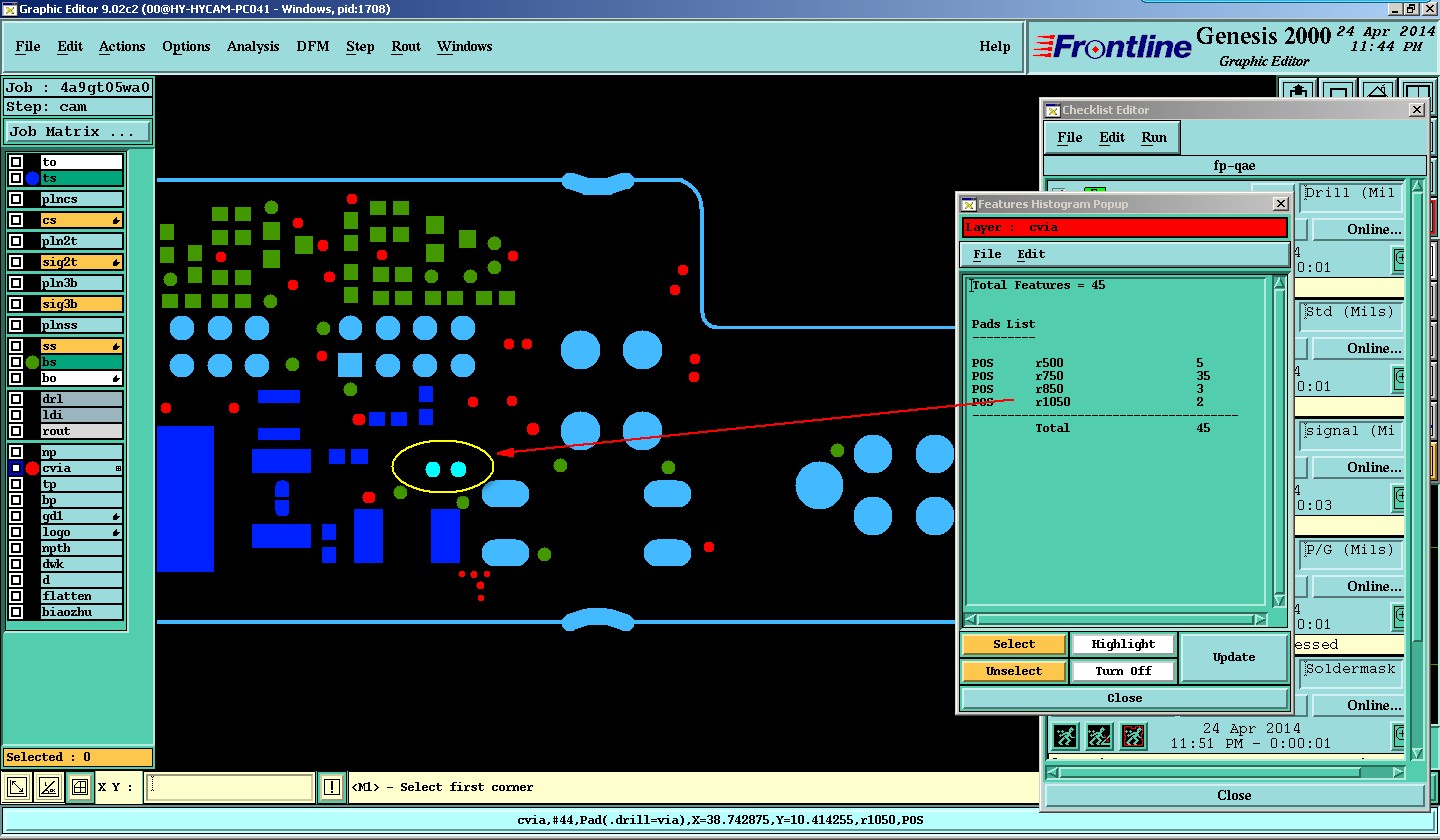Open the Job Matrix button
This screenshot has height=840, width=1440.
click(78, 131)
